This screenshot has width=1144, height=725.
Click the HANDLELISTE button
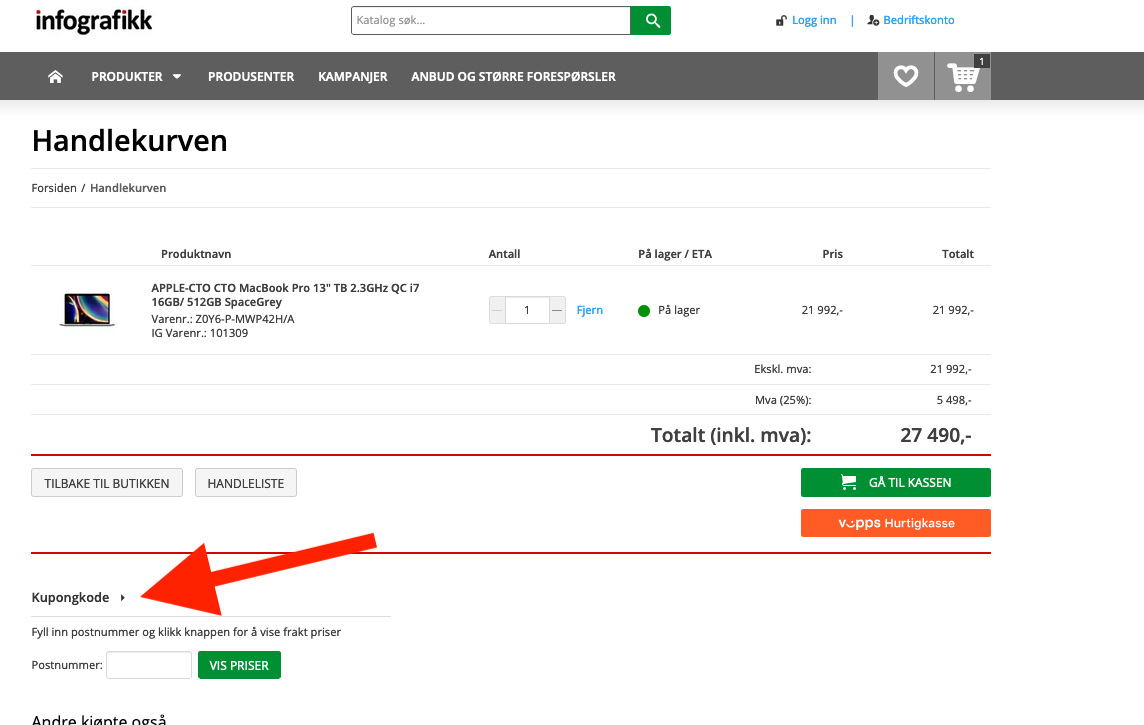click(x=246, y=483)
